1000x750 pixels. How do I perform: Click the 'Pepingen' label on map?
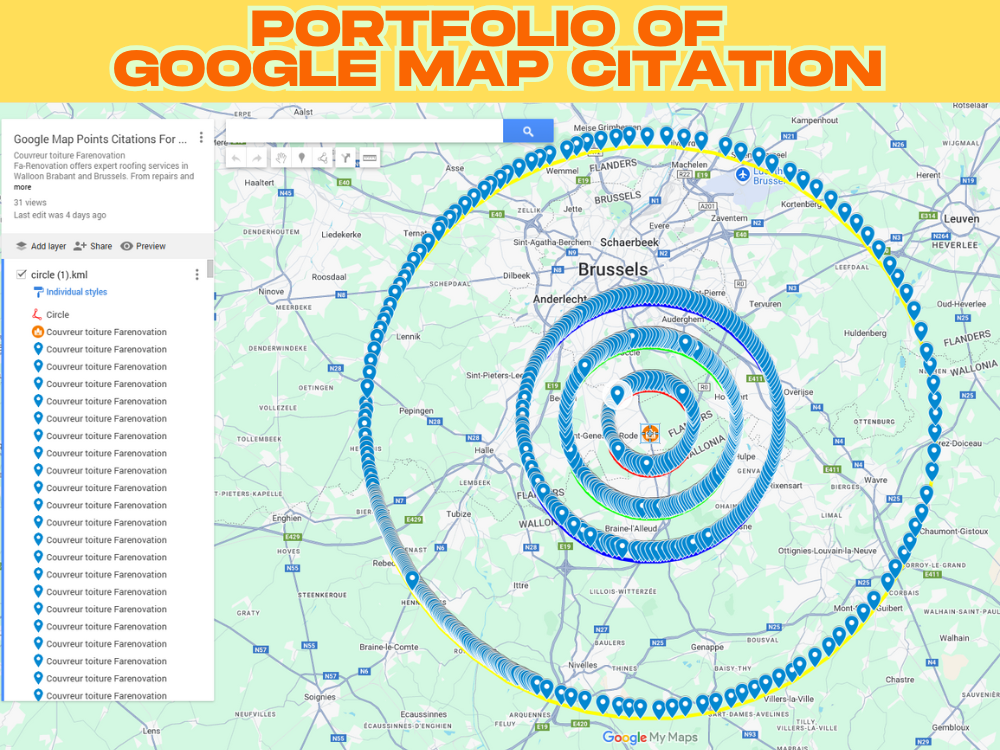click(x=416, y=411)
